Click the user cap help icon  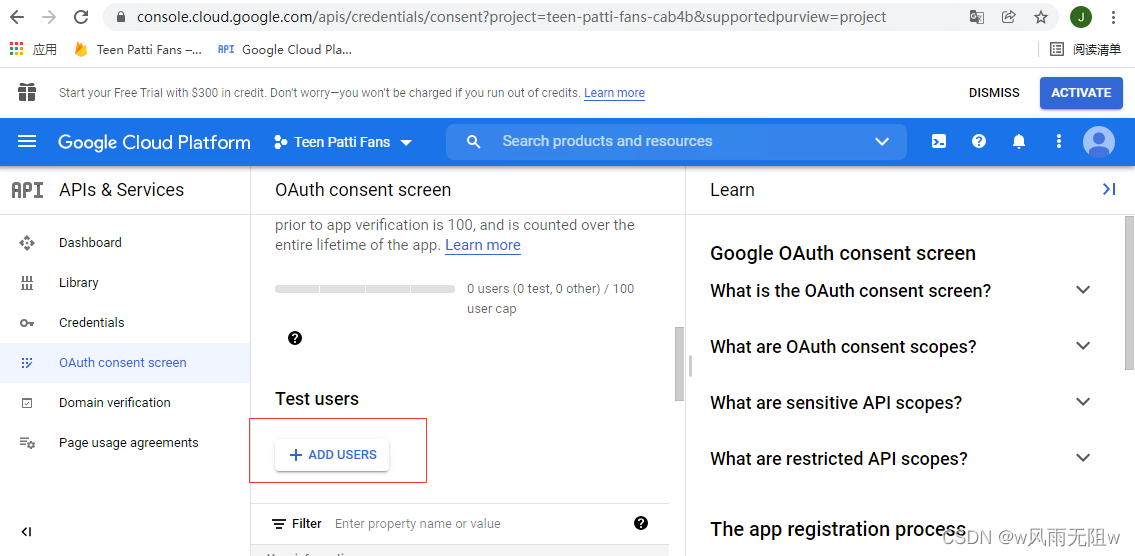pos(295,338)
